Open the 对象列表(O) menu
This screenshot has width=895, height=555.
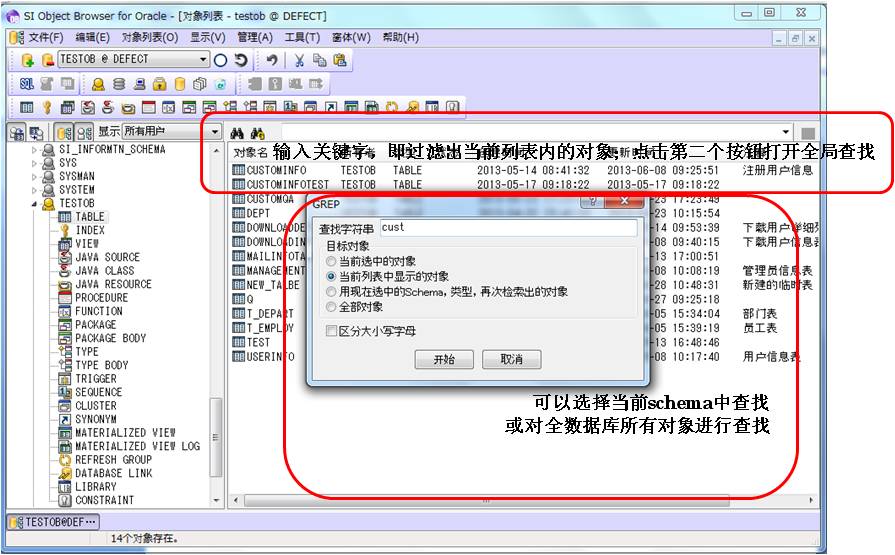150,37
